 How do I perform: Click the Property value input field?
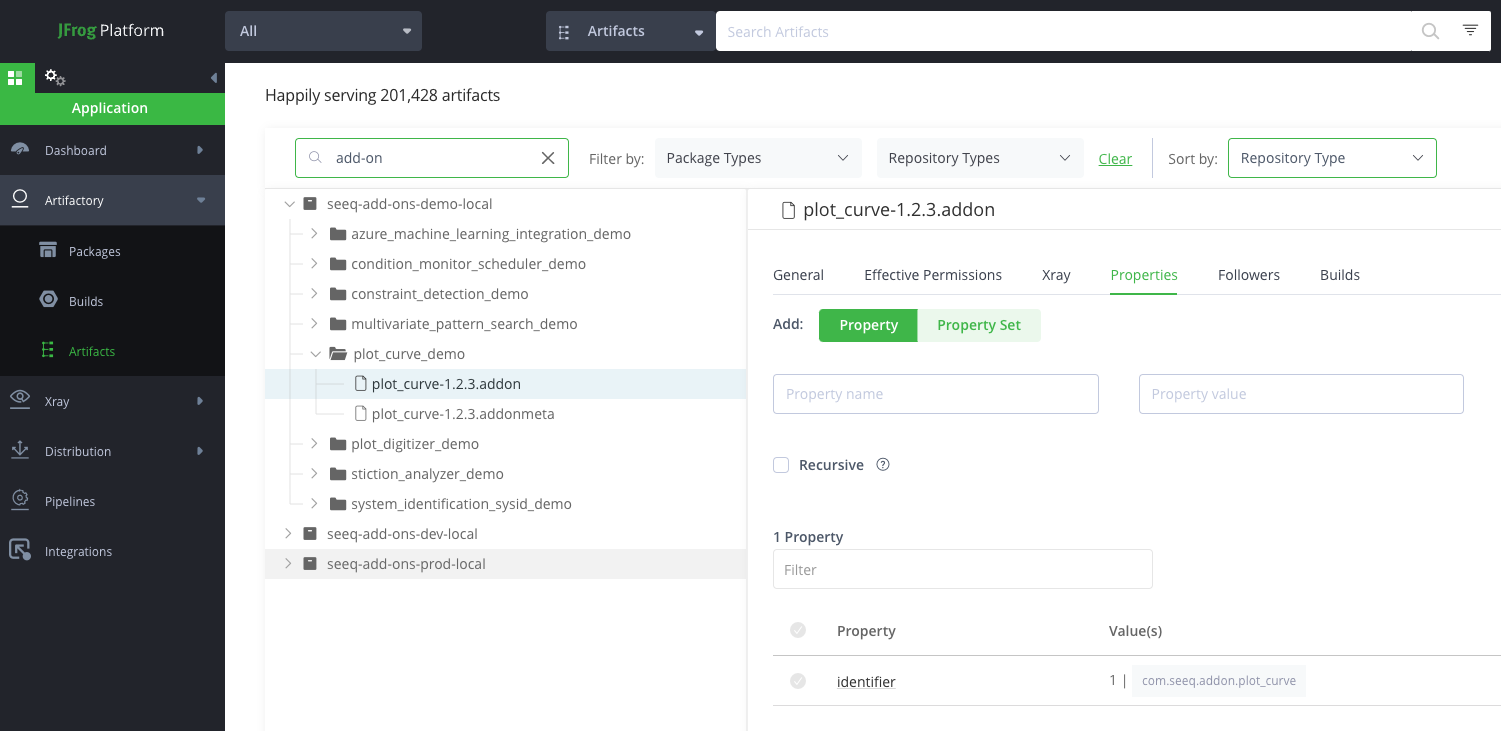click(x=1300, y=393)
